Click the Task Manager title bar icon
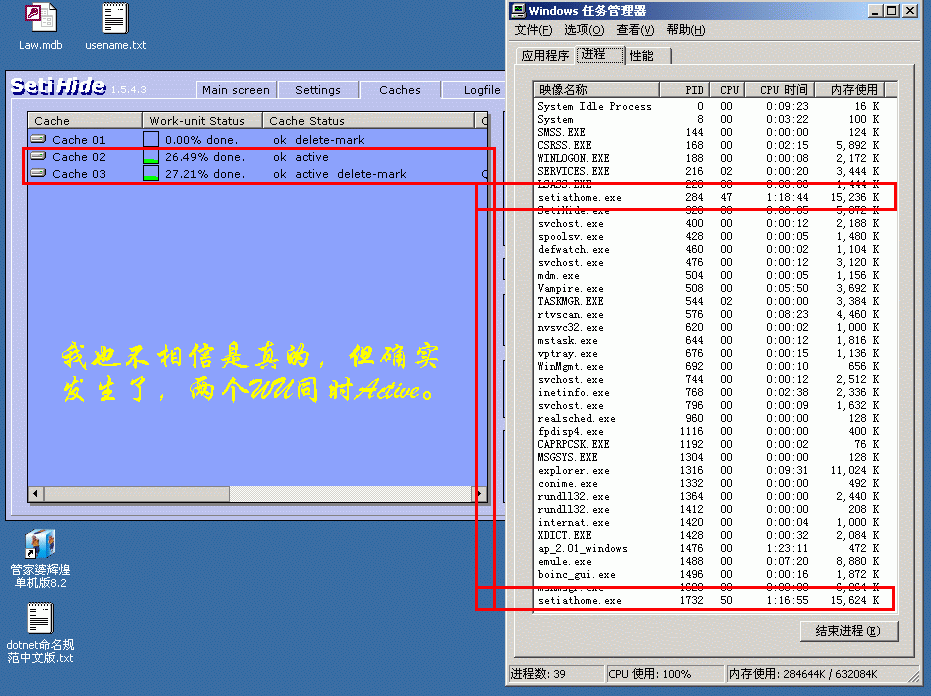 [519, 10]
